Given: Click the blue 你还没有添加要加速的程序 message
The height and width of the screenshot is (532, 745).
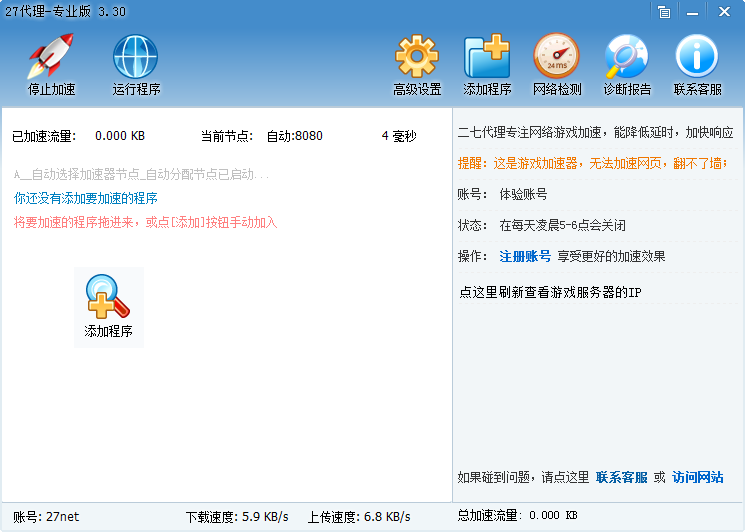Looking at the screenshot, I should click(x=86, y=198).
